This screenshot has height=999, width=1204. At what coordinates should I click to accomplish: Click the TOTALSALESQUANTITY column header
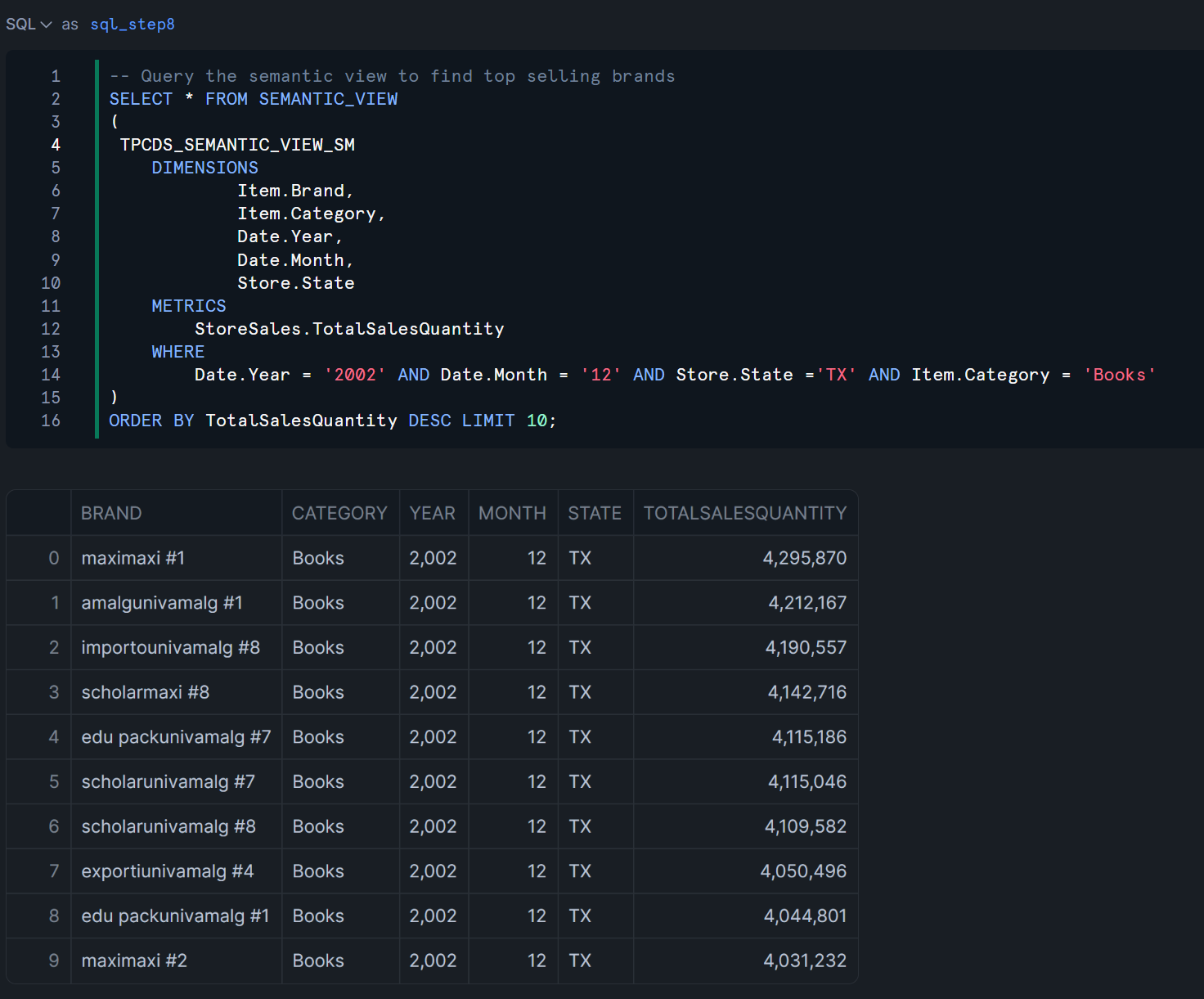click(x=745, y=513)
